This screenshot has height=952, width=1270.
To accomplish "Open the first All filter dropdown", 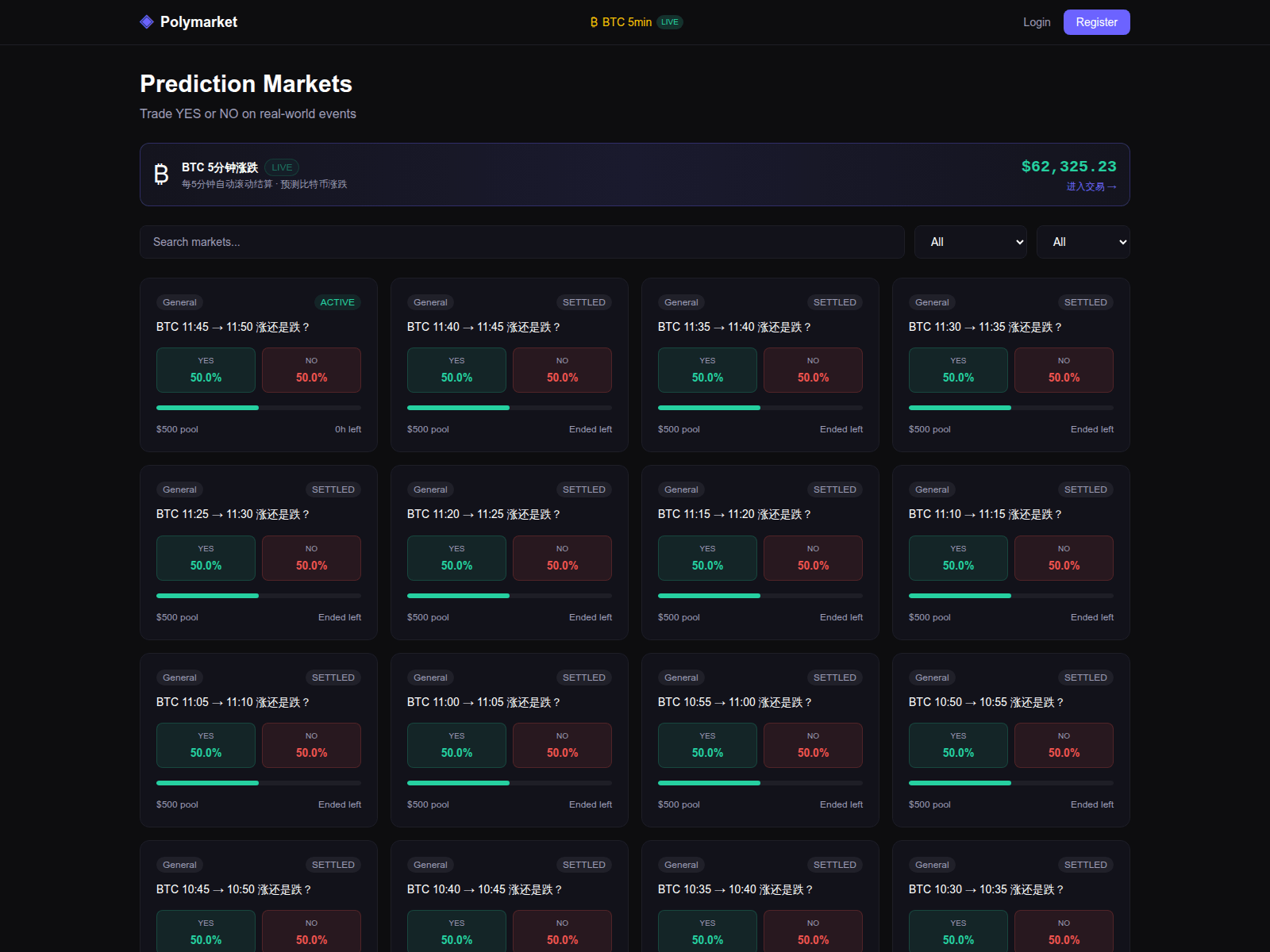I will [971, 242].
